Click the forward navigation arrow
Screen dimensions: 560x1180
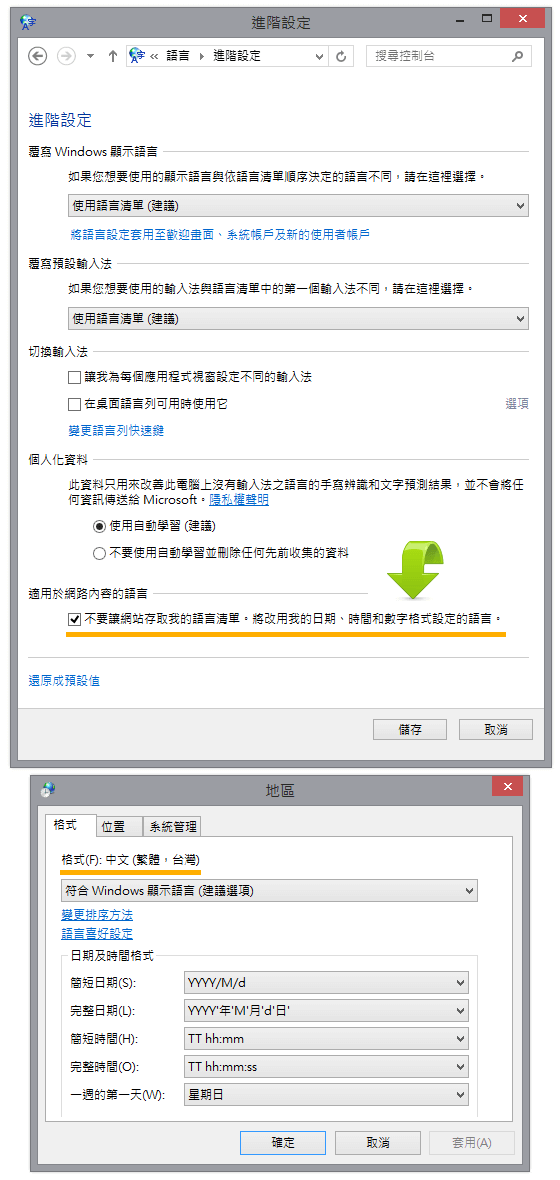(66, 56)
